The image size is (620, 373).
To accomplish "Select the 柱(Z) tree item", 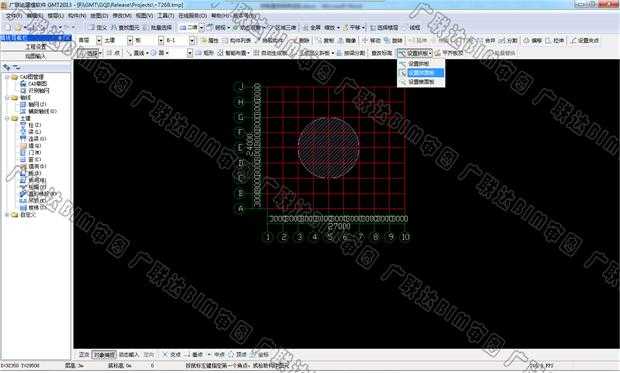I will click(34, 125).
